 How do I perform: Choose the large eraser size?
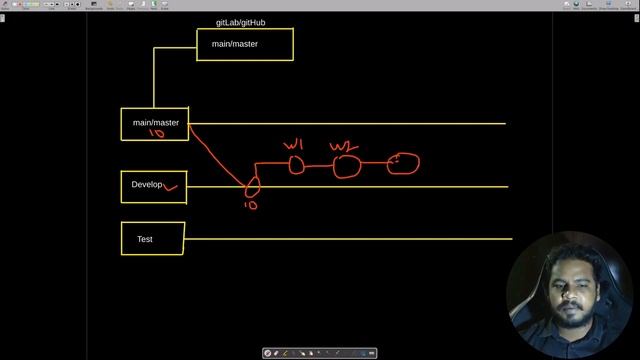pyautogui.click(x=78, y=4)
